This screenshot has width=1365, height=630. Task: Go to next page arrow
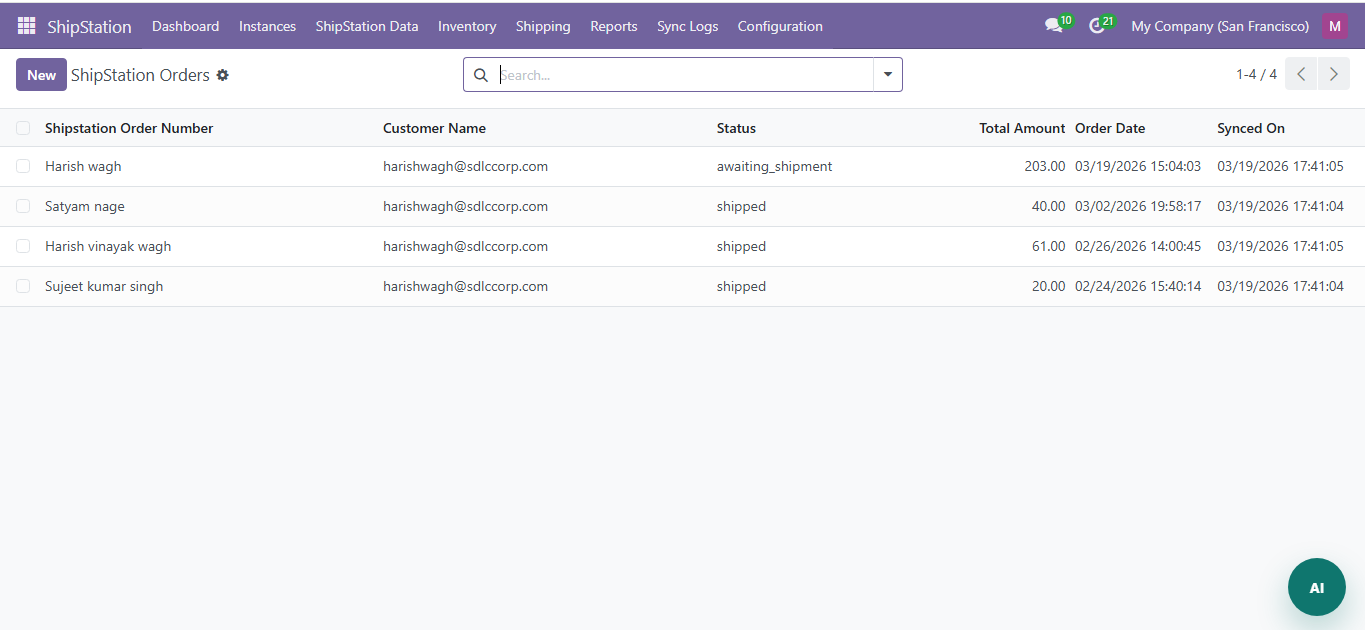click(x=1334, y=74)
